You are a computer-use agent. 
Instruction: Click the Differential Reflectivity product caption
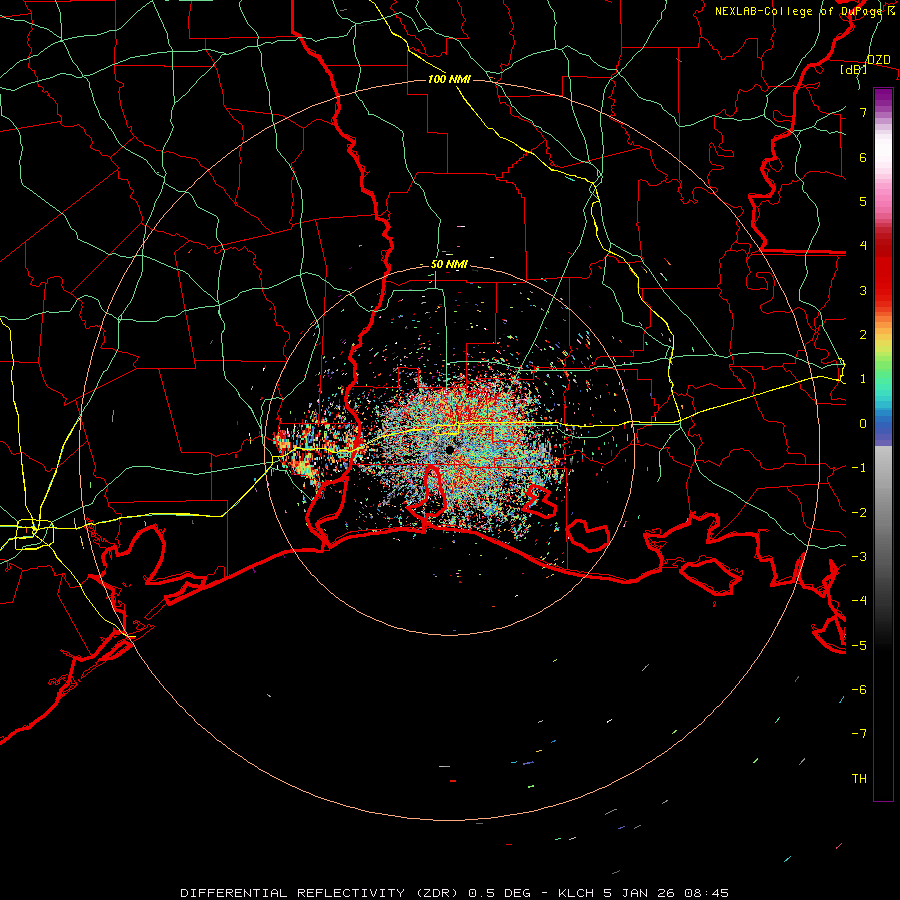(455, 893)
